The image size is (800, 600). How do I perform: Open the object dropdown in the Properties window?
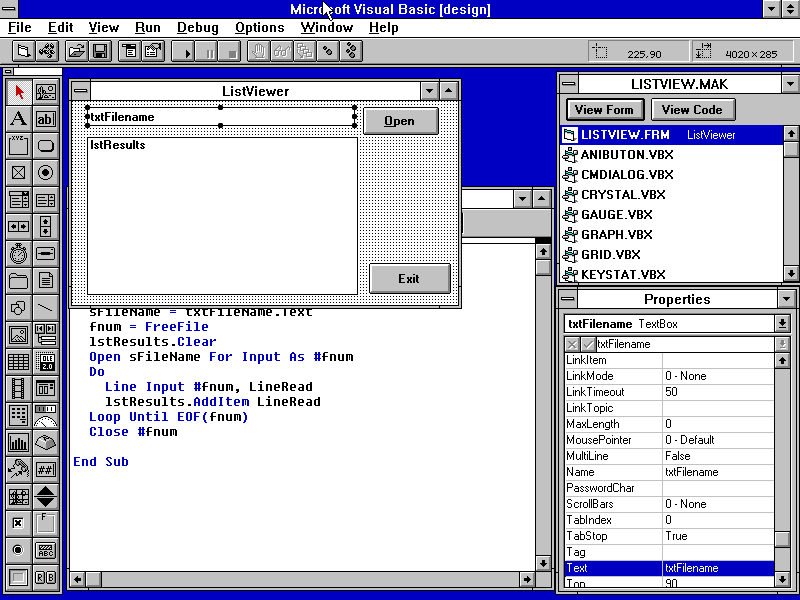point(779,322)
